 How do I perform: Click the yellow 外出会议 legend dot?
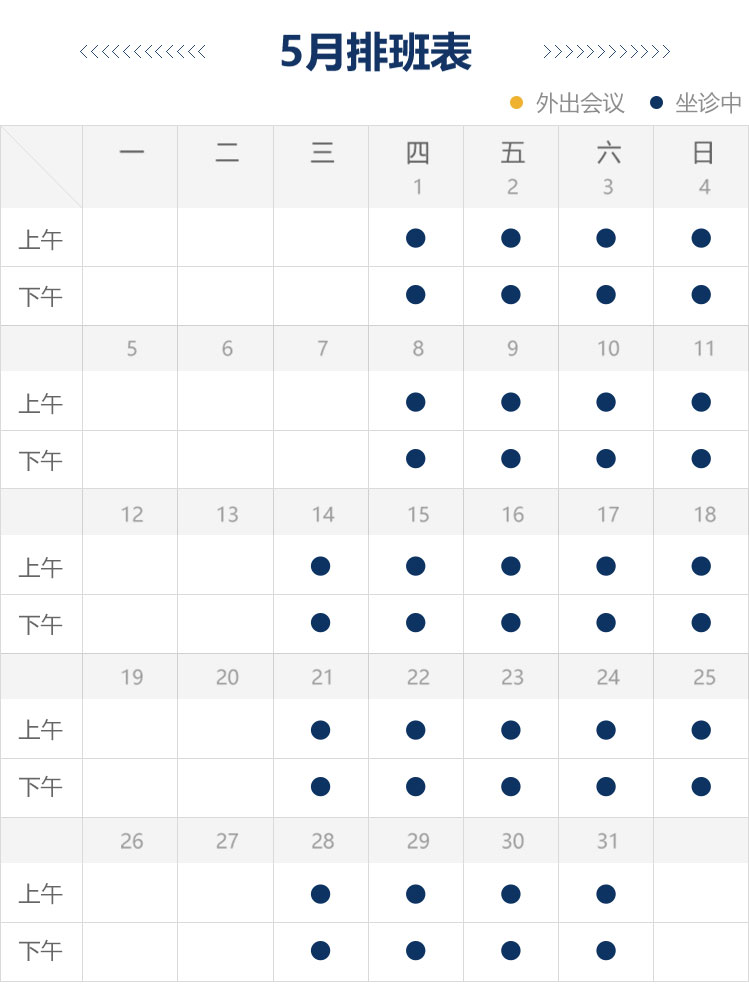(x=517, y=103)
